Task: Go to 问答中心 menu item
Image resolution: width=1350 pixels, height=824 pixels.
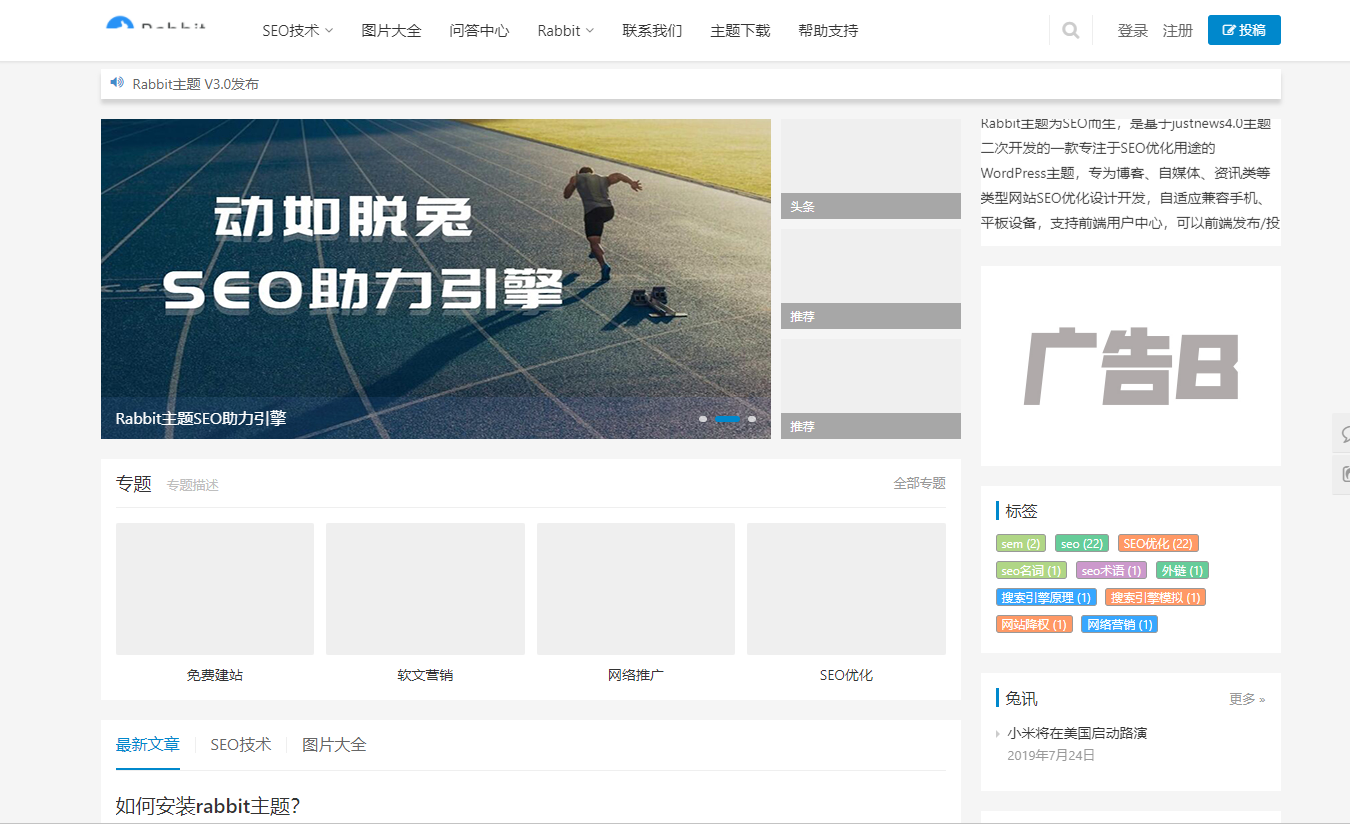Action: [479, 31]
